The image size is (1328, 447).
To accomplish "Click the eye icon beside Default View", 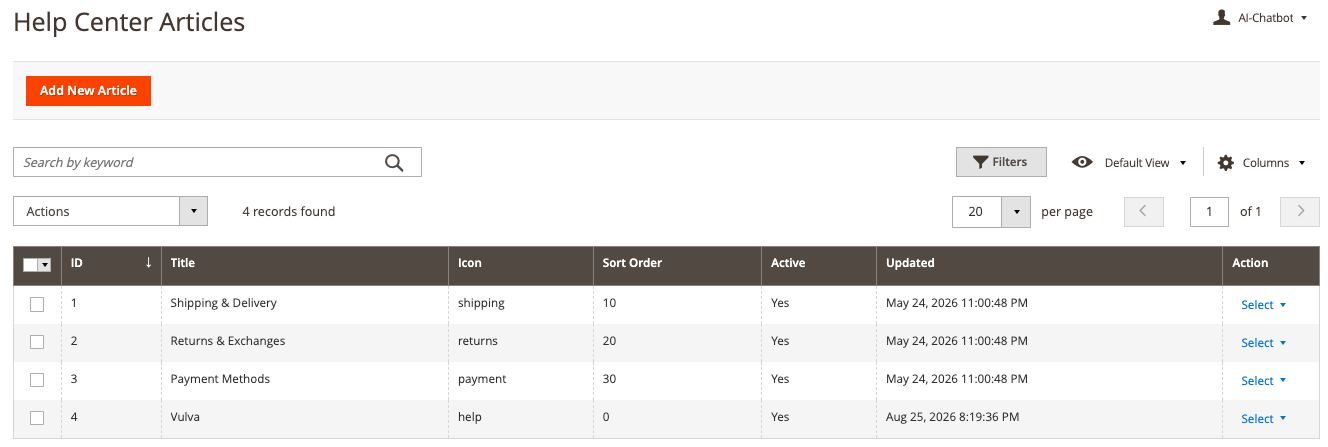I will click(x=1082, y=162).
